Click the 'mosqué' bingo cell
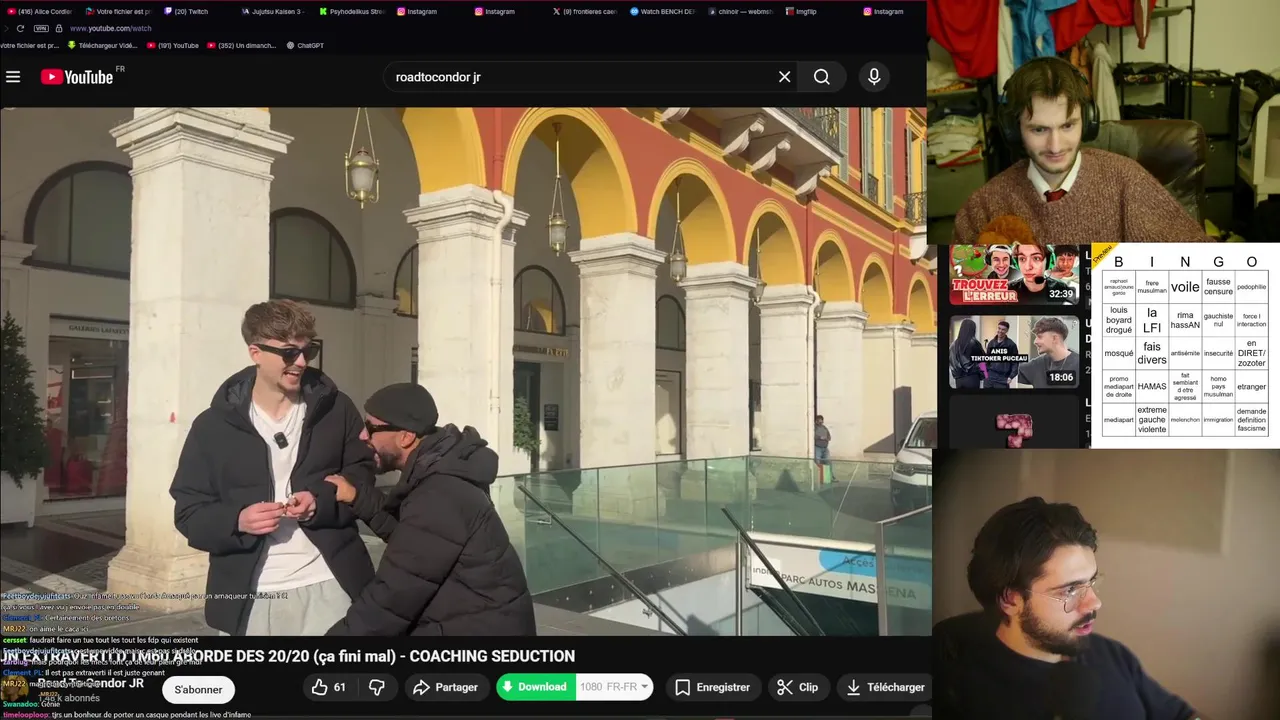This screenshot has height=720, width=1280. [1119, 353]
